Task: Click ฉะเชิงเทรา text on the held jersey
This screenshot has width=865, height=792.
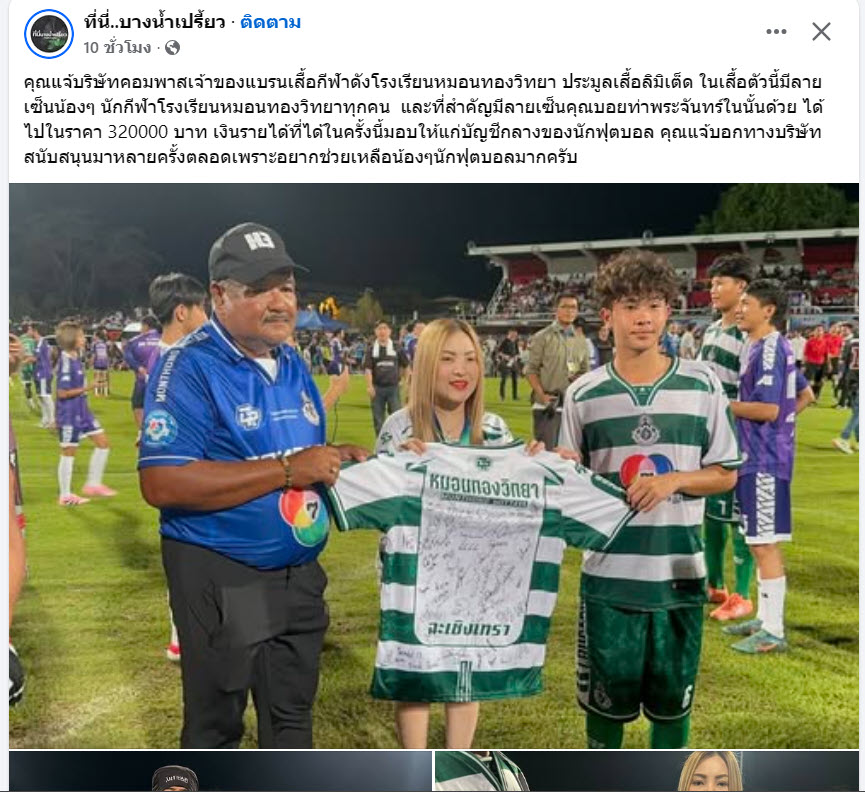Action: [469, 629]
